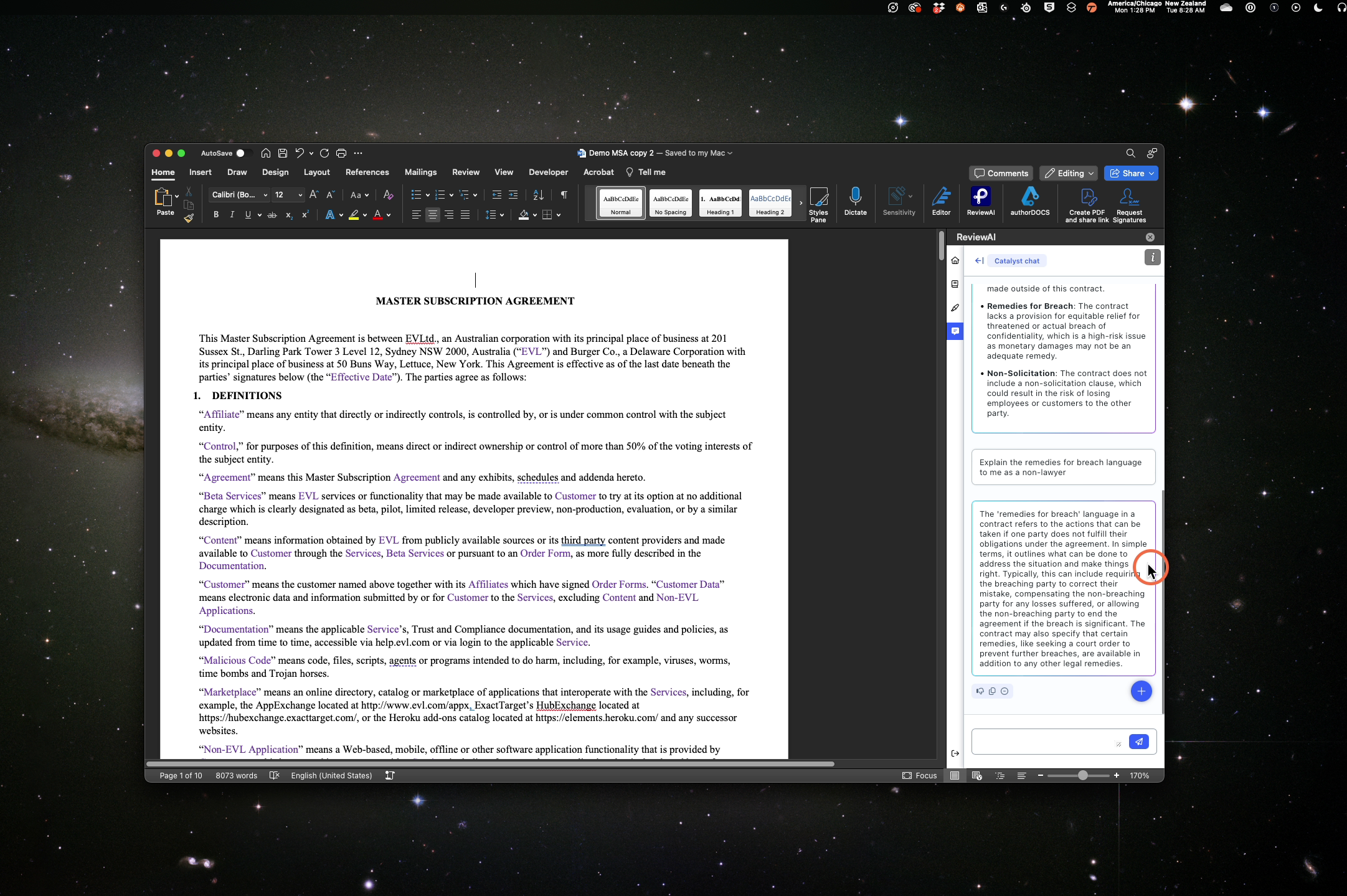Clear all formatting icon
This screenshot has height=896, width=1347.
click(x=388, y=195)
